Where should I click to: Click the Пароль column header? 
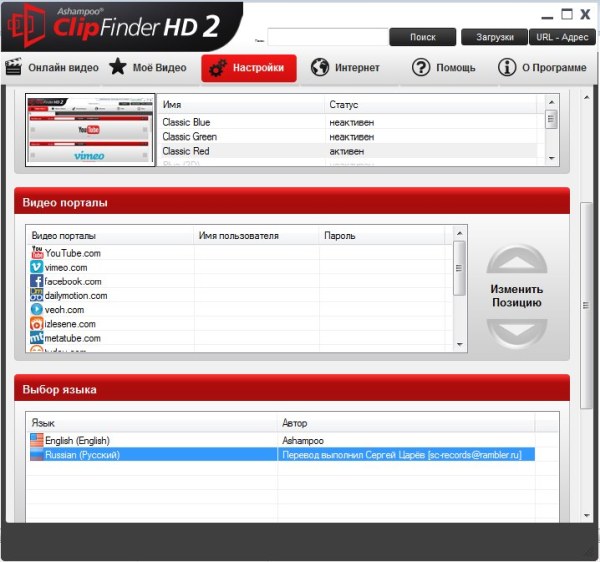coord(382,236)
